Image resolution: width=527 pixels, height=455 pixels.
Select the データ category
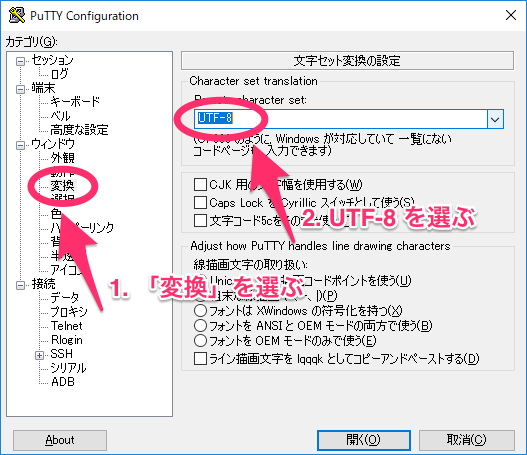65,298
